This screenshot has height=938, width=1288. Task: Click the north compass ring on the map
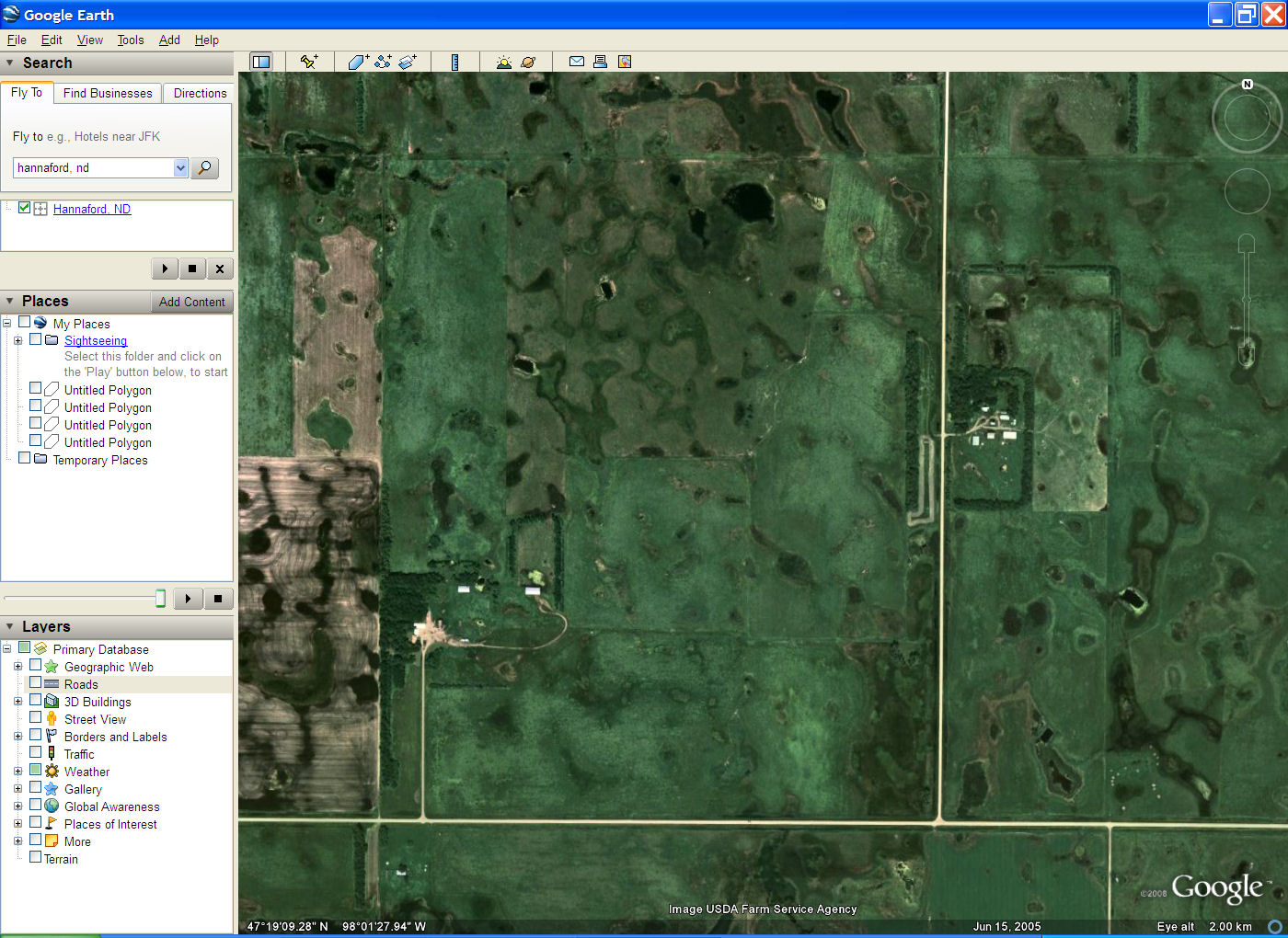(x=1247, y=117)
